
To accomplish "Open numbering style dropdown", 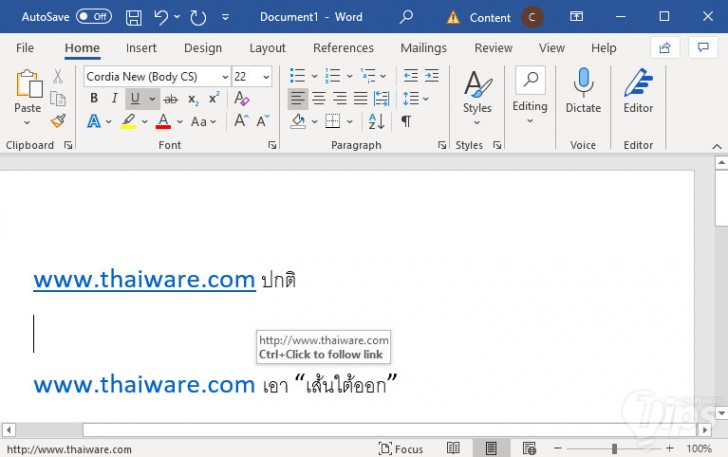I will (x=350, y=76).
